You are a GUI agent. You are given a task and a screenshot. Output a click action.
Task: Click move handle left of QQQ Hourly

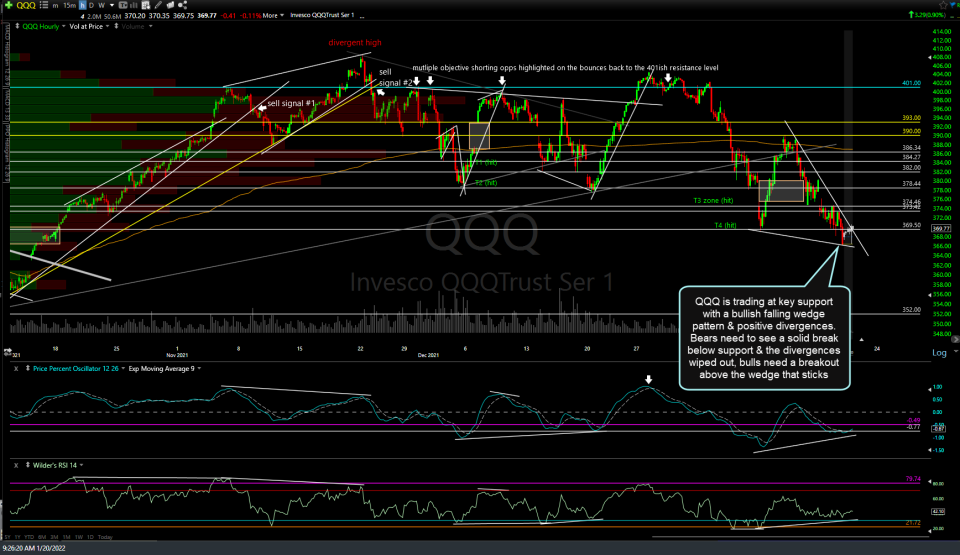17,26
